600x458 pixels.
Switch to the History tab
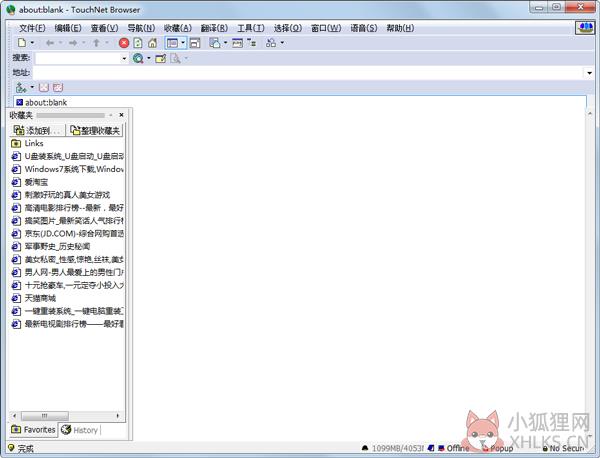pos(80,430)
